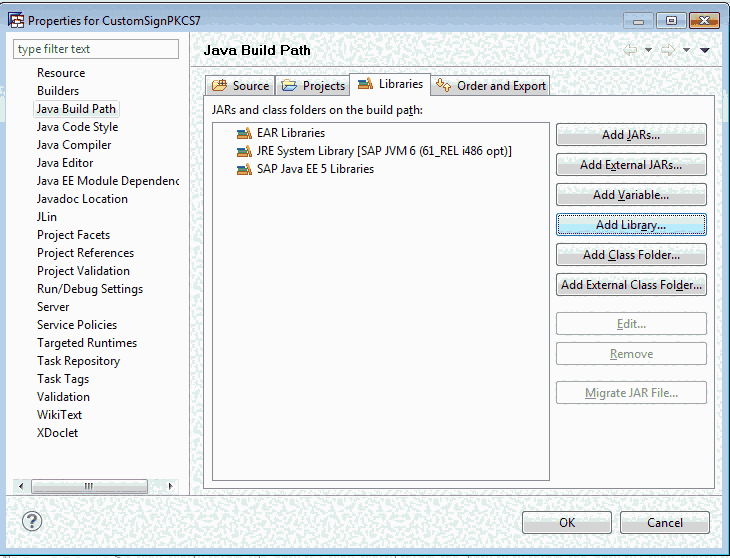Image resolution: width=730 pixels, height=558 pixels.
Task: Select Java EE Module Dependencies entry
Action: tap(108, 181)
